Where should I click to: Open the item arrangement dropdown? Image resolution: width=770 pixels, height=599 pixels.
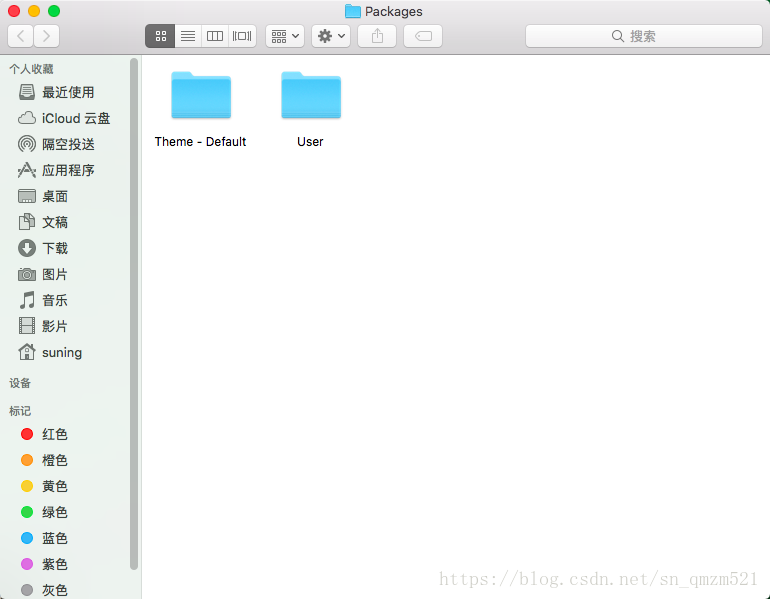[x=285, y=36]
